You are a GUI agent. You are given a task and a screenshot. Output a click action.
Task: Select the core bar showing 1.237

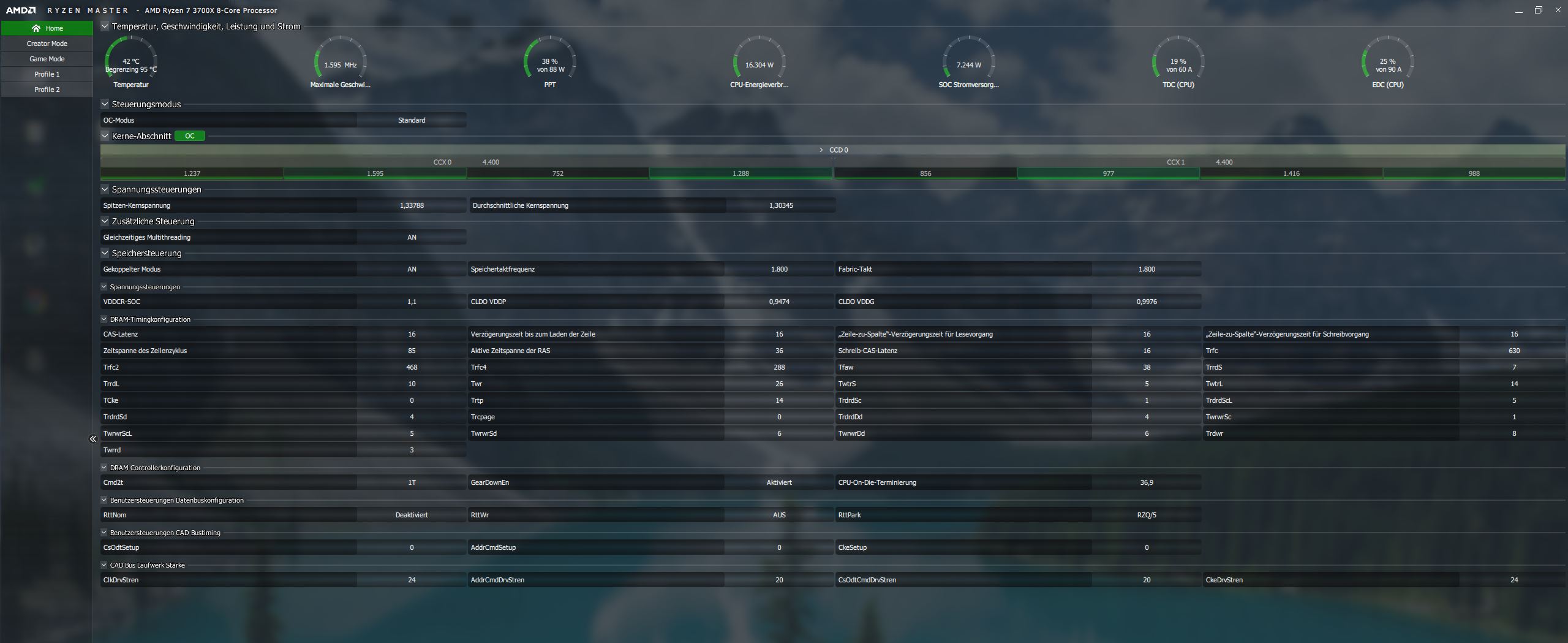[x=192, y=173]
